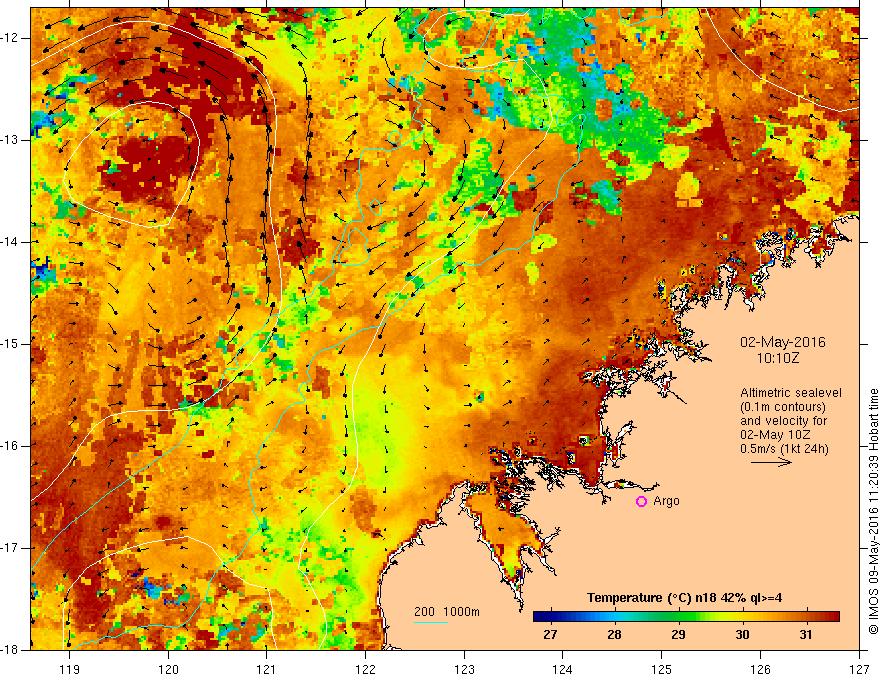Viewport: 880px width, 680px height.
Task: Click the colorbar tick label 30
Action: (x=742, y=635)
